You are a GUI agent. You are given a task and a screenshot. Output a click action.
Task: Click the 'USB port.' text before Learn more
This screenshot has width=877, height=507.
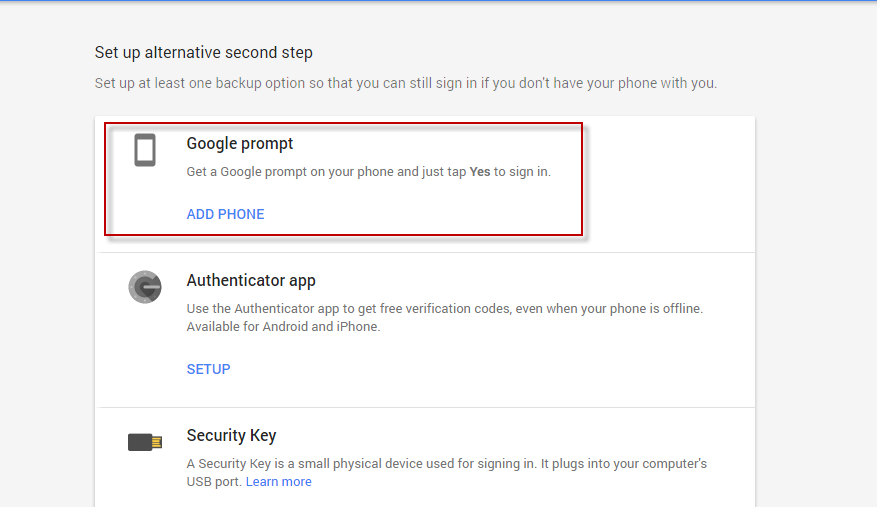[x=214, y=482]
